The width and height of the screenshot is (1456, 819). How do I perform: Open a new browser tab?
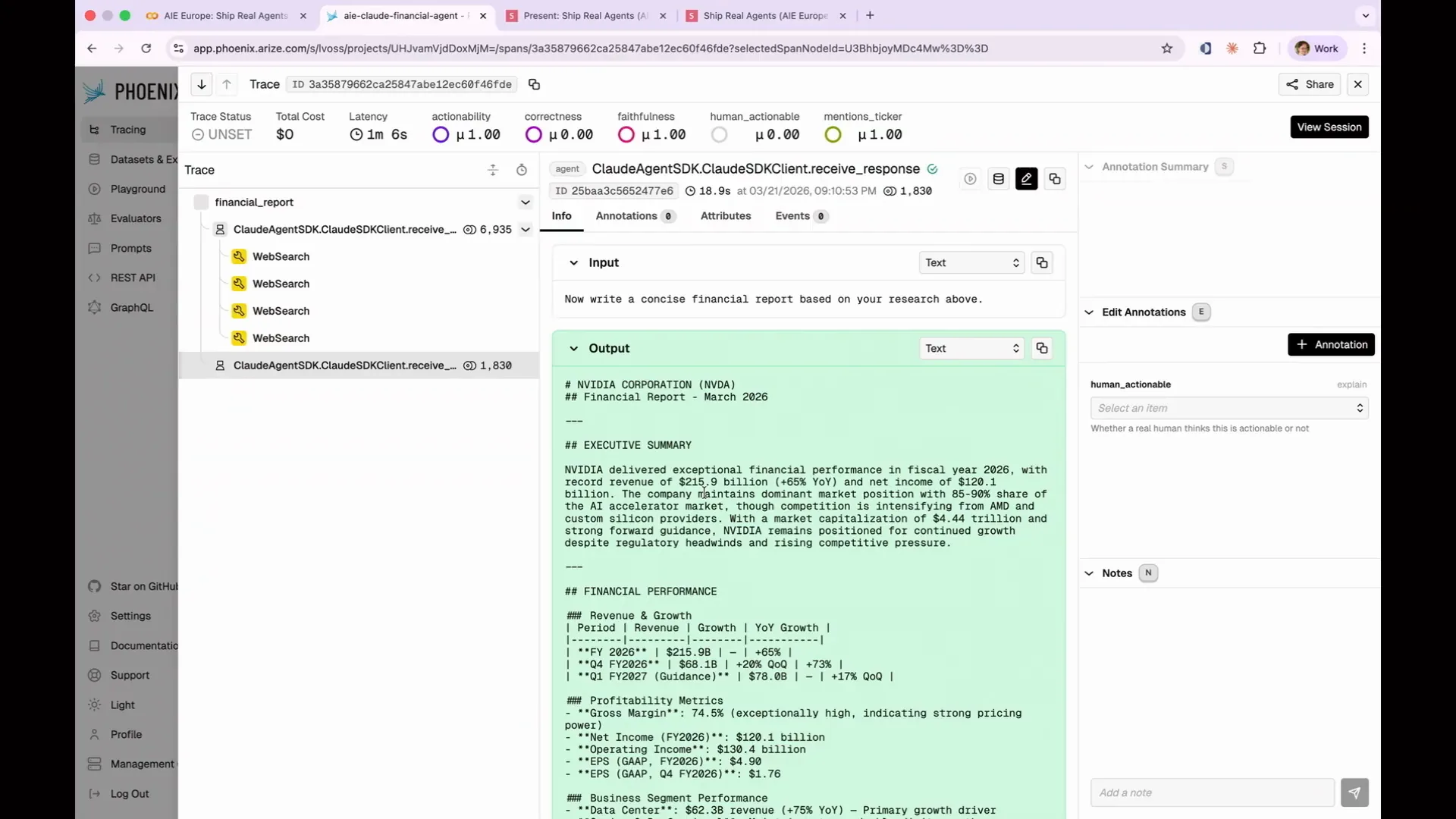tap(870, 16)
